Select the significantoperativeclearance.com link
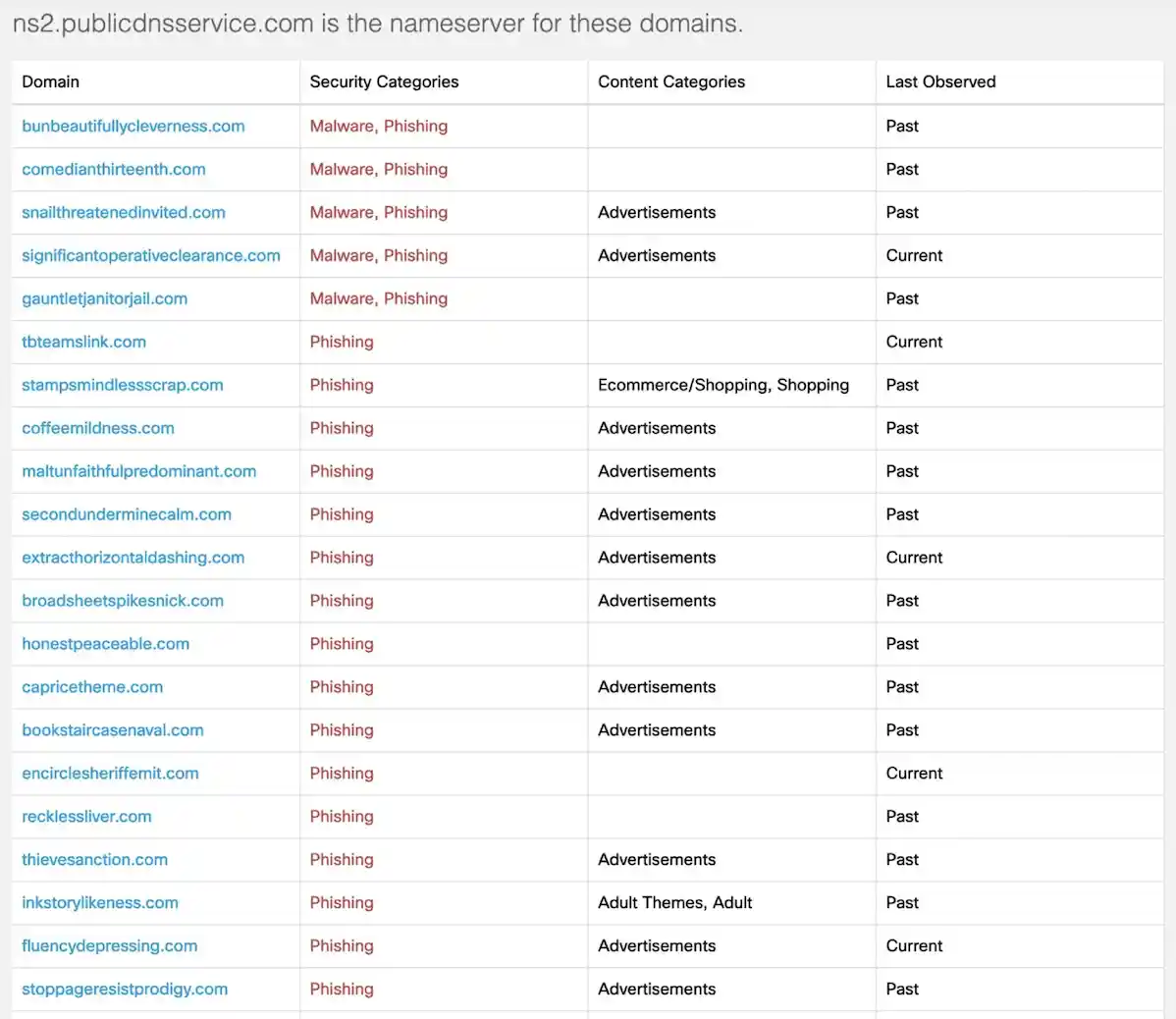Screen dimensions: 1176x1019 152,255
